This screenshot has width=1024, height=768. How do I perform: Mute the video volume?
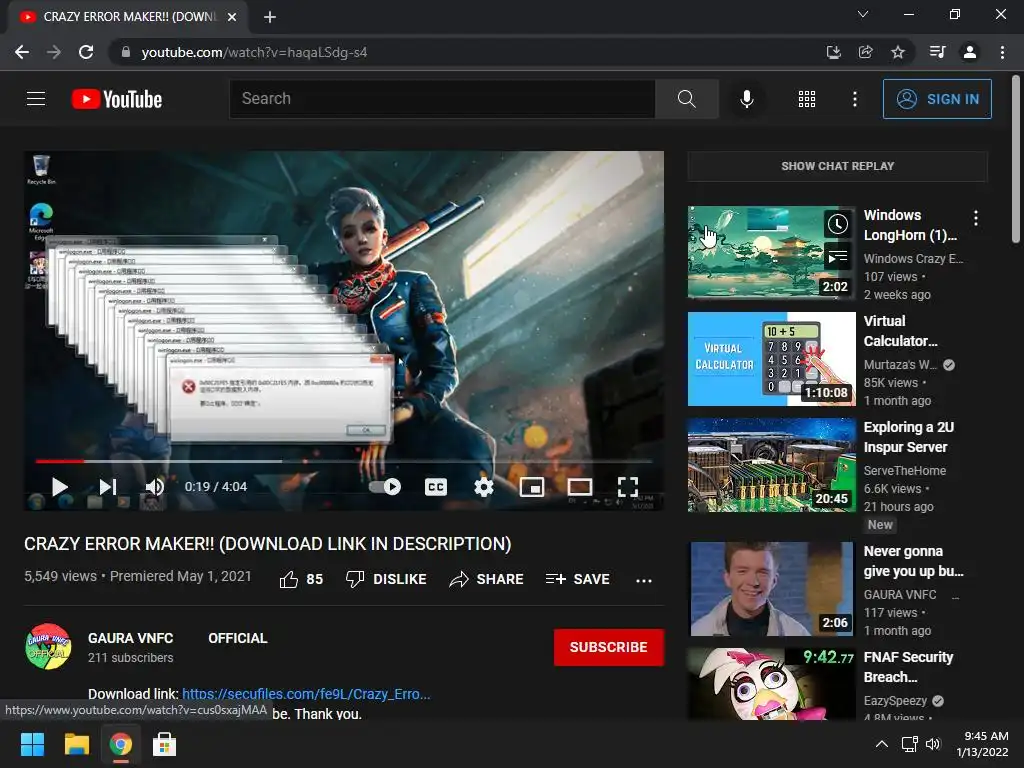[155, 487]
